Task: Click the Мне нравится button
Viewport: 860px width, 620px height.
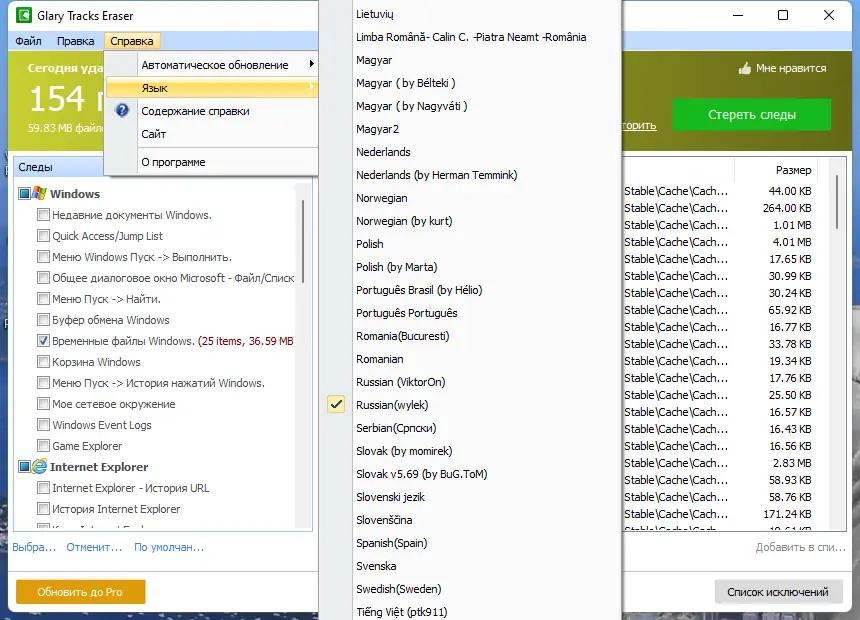Action: pyautogui.click(x=782, y=68)
